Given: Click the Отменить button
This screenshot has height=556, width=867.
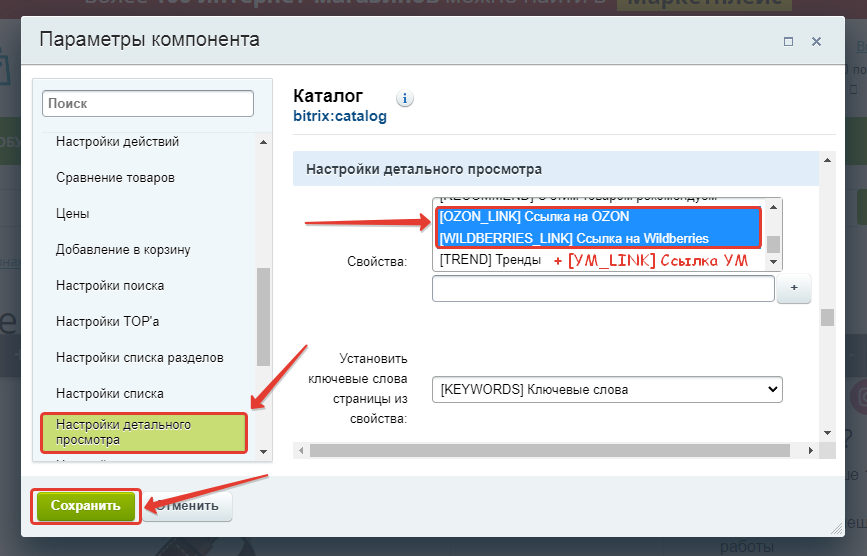Looking at the screenshot, I should tap(188, 506).
